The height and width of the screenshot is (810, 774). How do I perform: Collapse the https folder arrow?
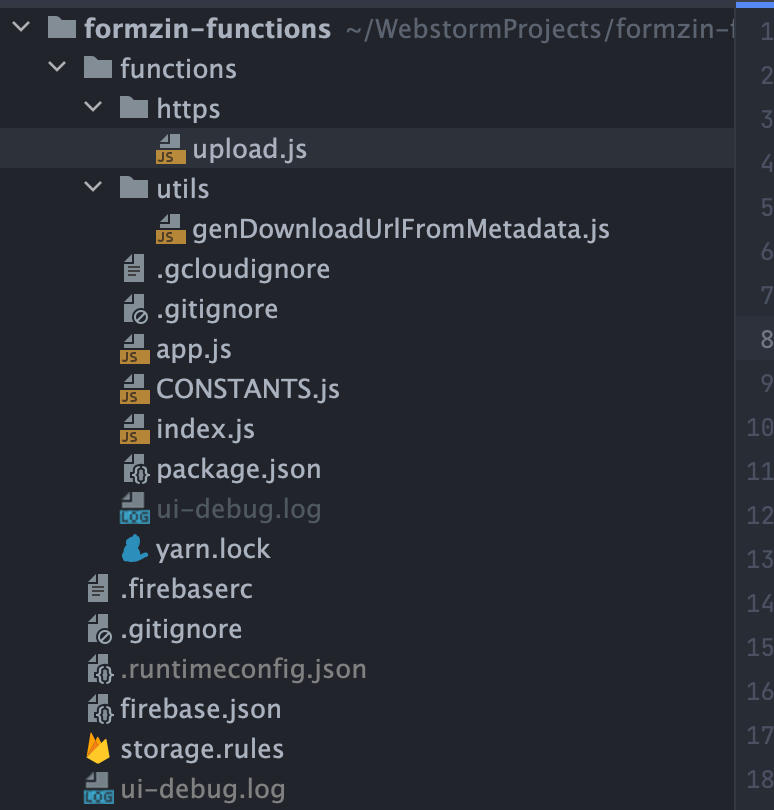tap(94, 108)
